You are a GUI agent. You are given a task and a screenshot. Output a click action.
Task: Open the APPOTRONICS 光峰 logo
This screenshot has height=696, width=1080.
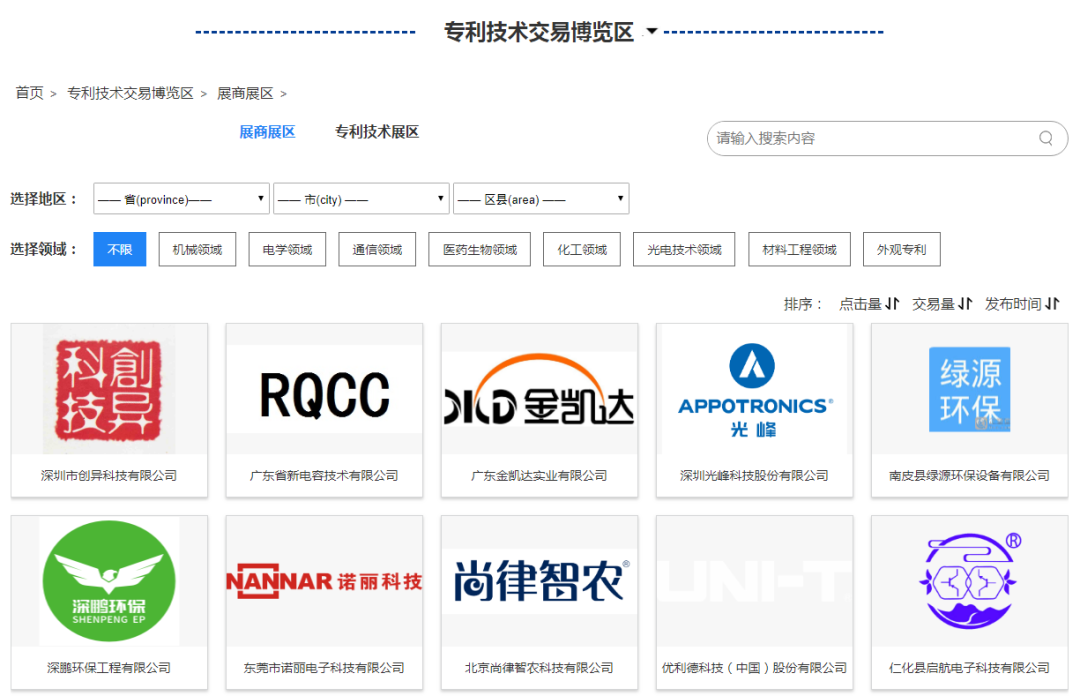click(754, 389)
